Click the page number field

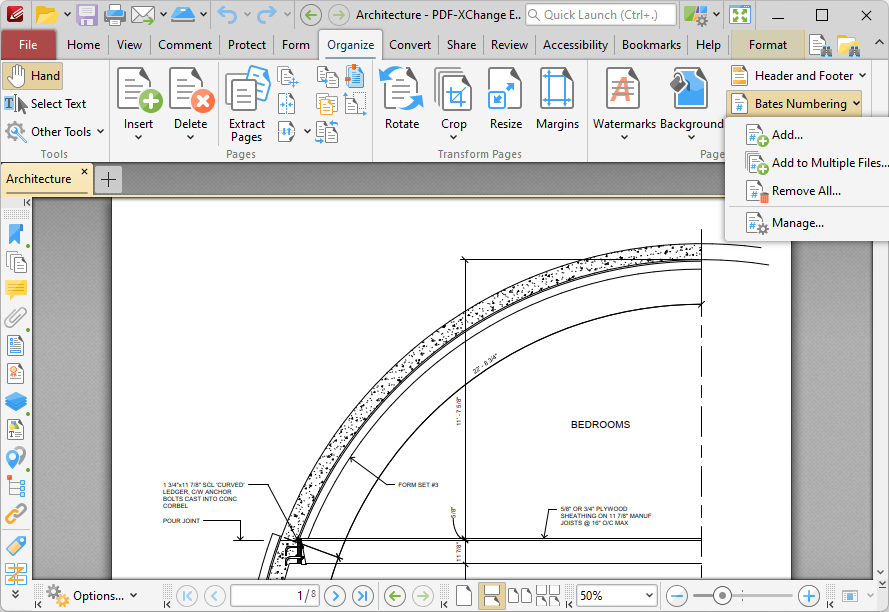pyautogui.click(x=275, y=596)
